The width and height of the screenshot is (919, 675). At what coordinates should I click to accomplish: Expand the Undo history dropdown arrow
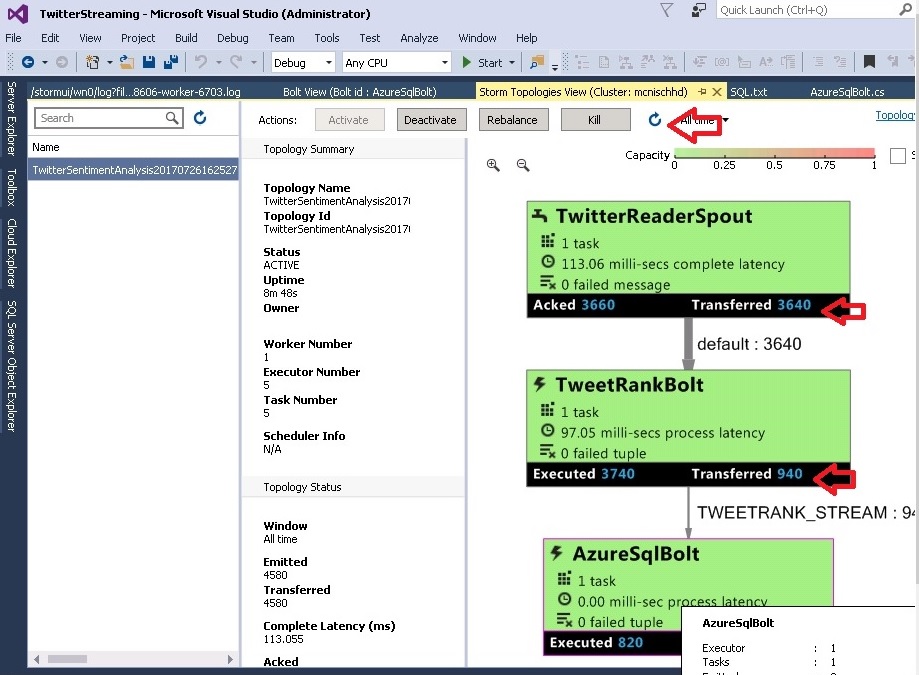219,63
